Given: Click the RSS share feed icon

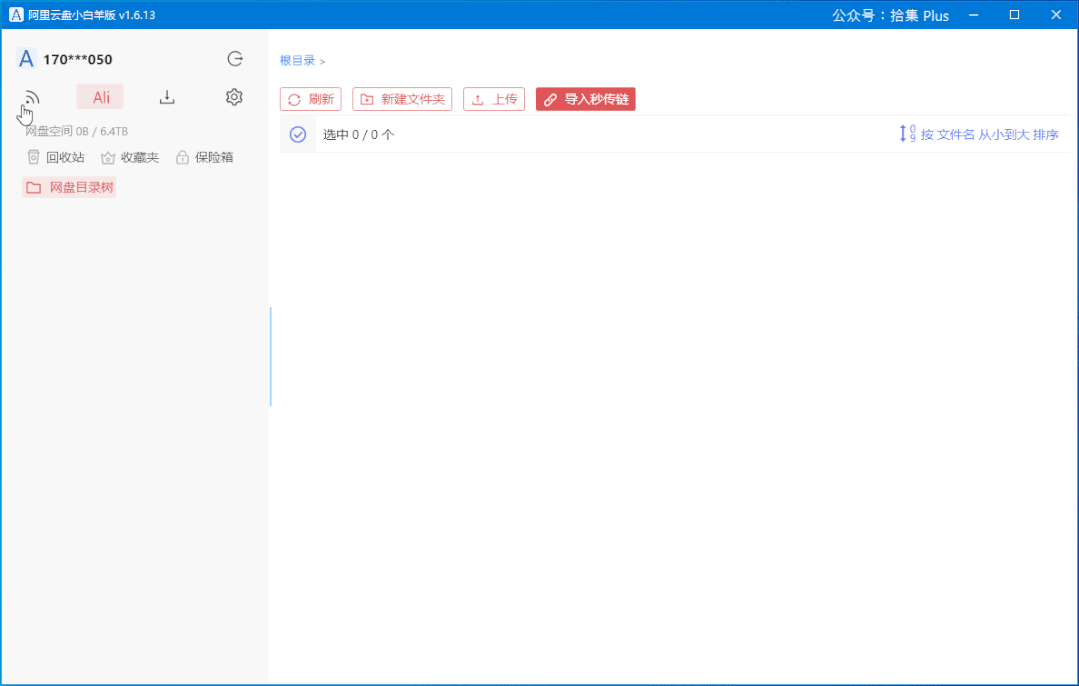Looking at the screenshot, I should coord(32,98).
